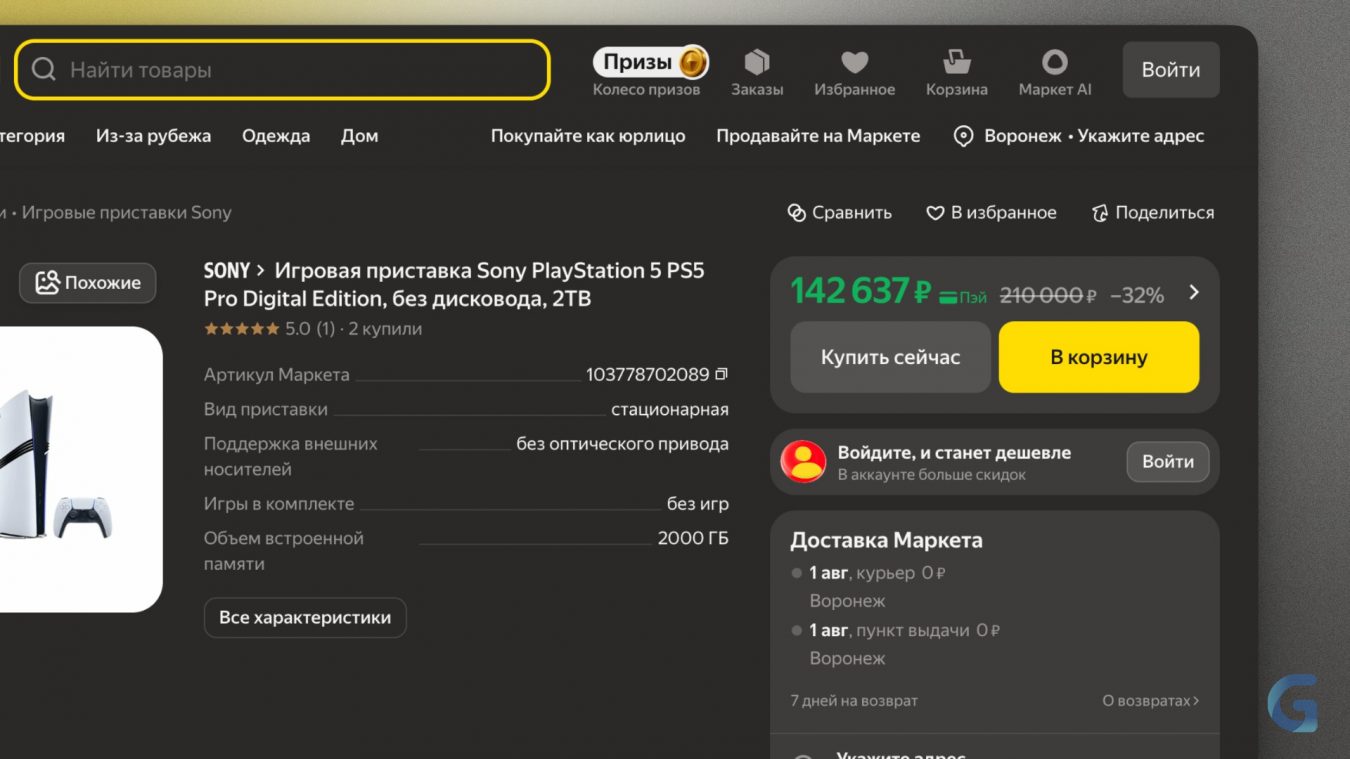Click crossed-out 210 000 ₽ price

[x=1048, y=296]
